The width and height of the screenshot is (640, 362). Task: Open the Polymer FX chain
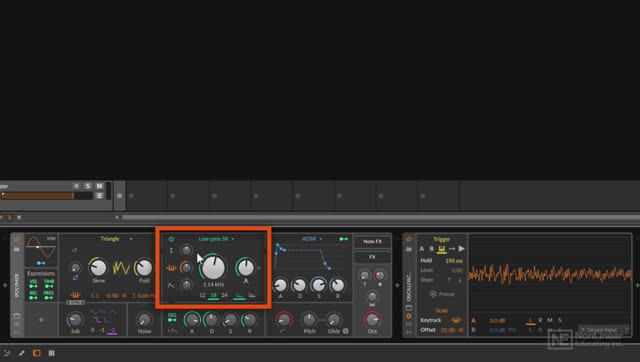coord(372,257)
